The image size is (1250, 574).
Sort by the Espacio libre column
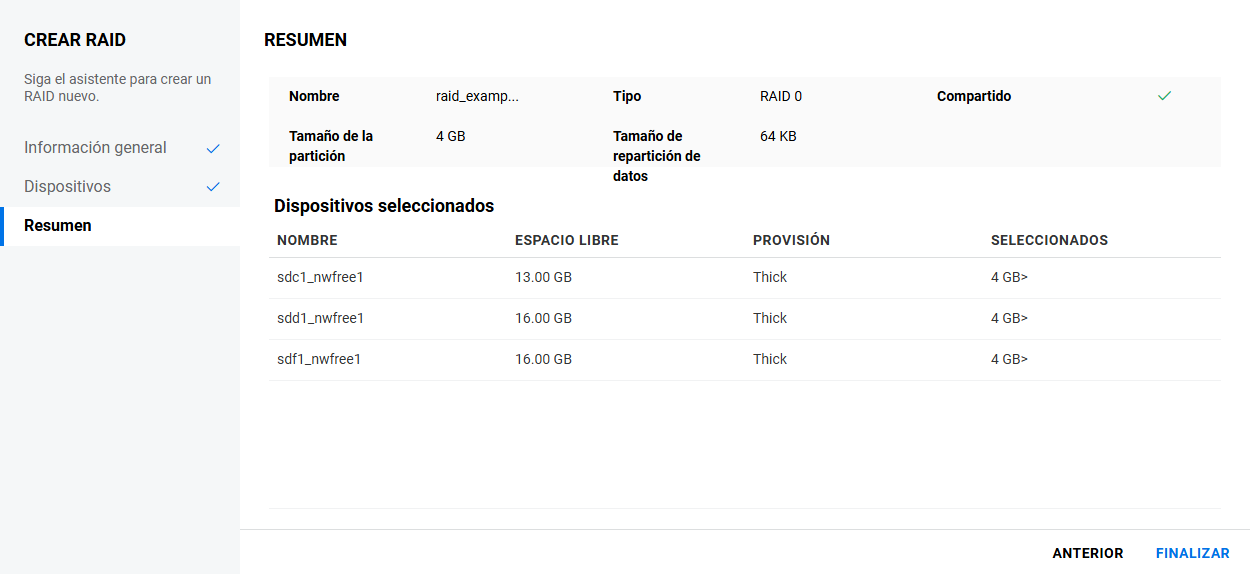click(x=566, y=241)
